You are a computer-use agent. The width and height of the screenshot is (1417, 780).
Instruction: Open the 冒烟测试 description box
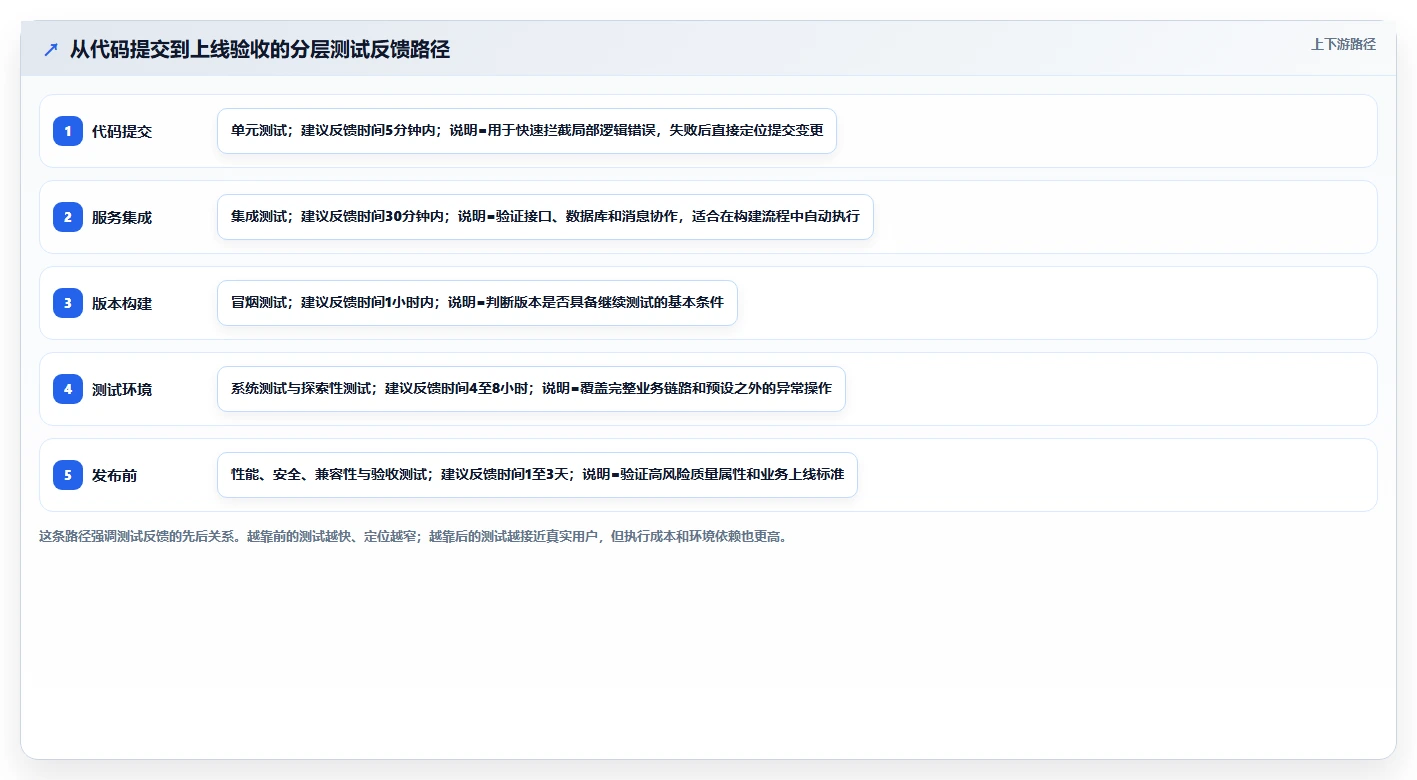tap(477, 303)
